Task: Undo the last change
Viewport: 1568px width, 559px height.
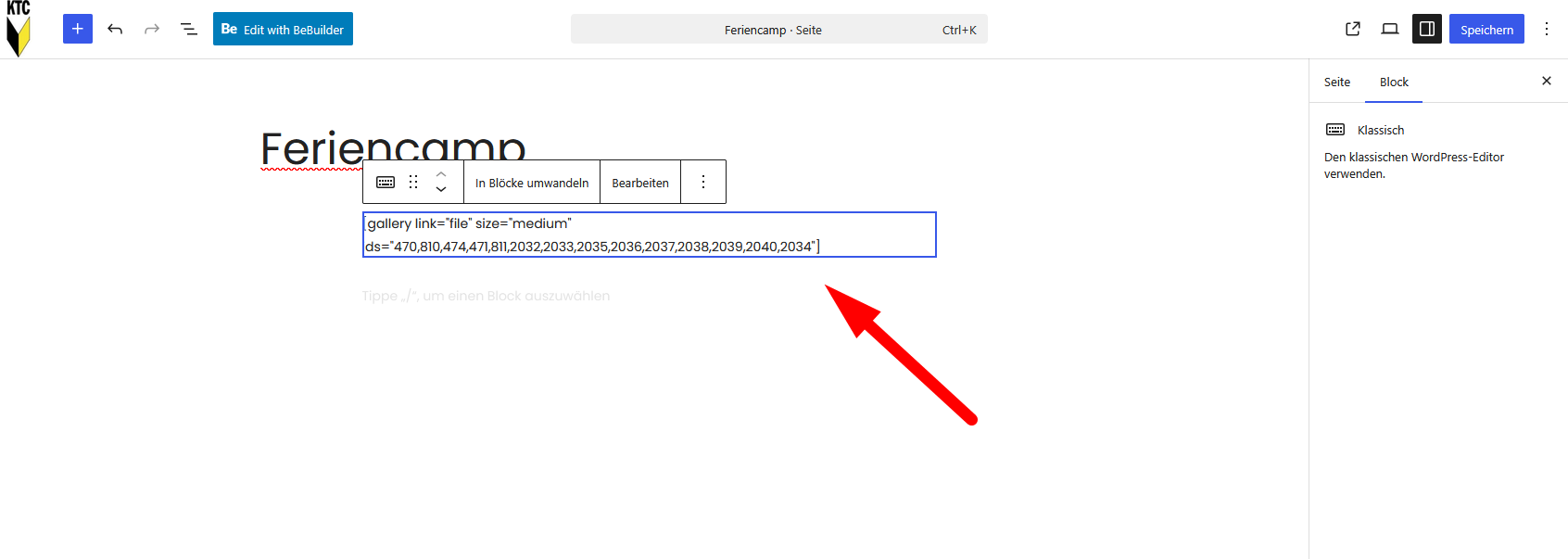Action: click(115, 29)
